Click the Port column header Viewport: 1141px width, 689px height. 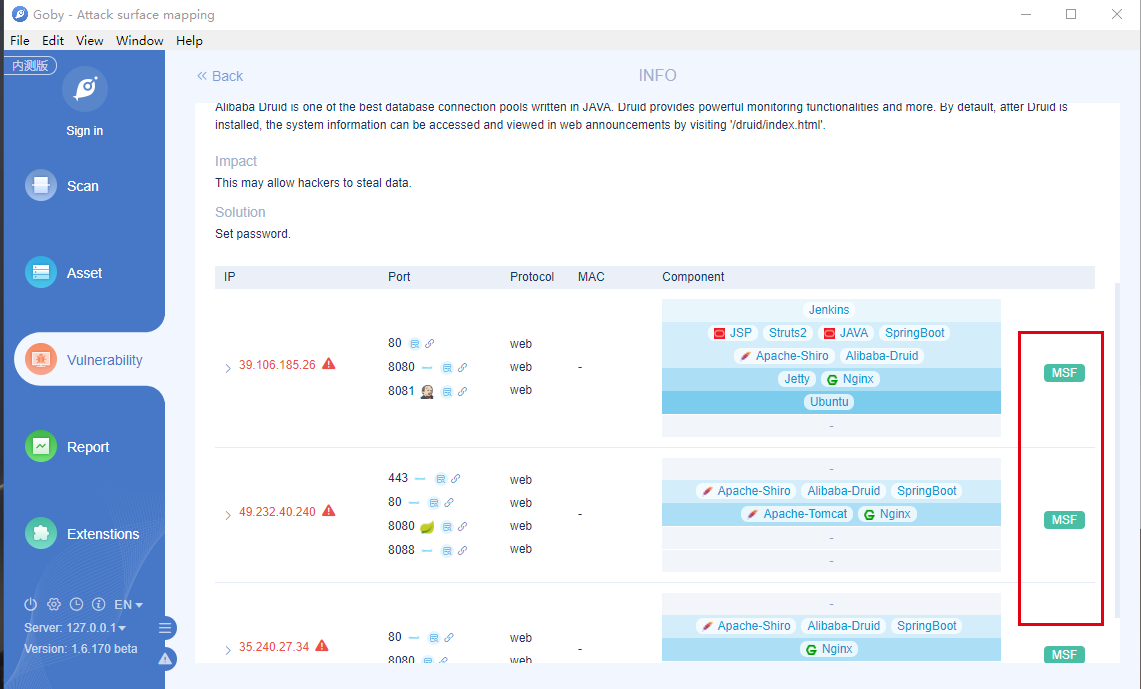point(399,277)
